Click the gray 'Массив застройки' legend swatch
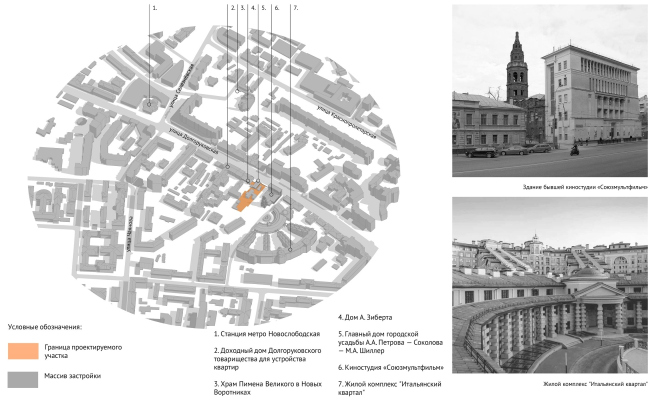The height and width of the screenshot is (402, 650). pos(21,378)
